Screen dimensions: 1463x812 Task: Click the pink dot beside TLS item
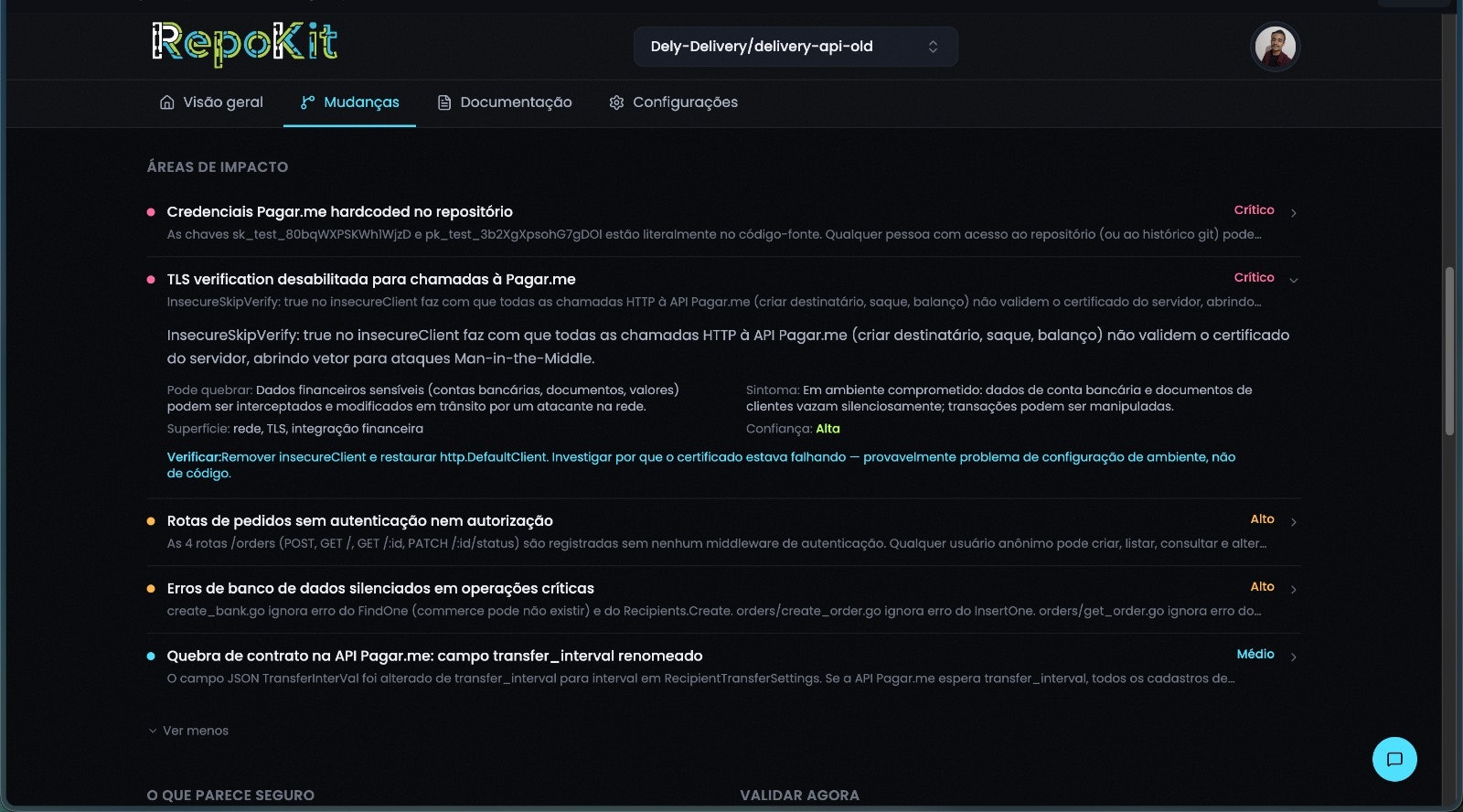[151, 280]
